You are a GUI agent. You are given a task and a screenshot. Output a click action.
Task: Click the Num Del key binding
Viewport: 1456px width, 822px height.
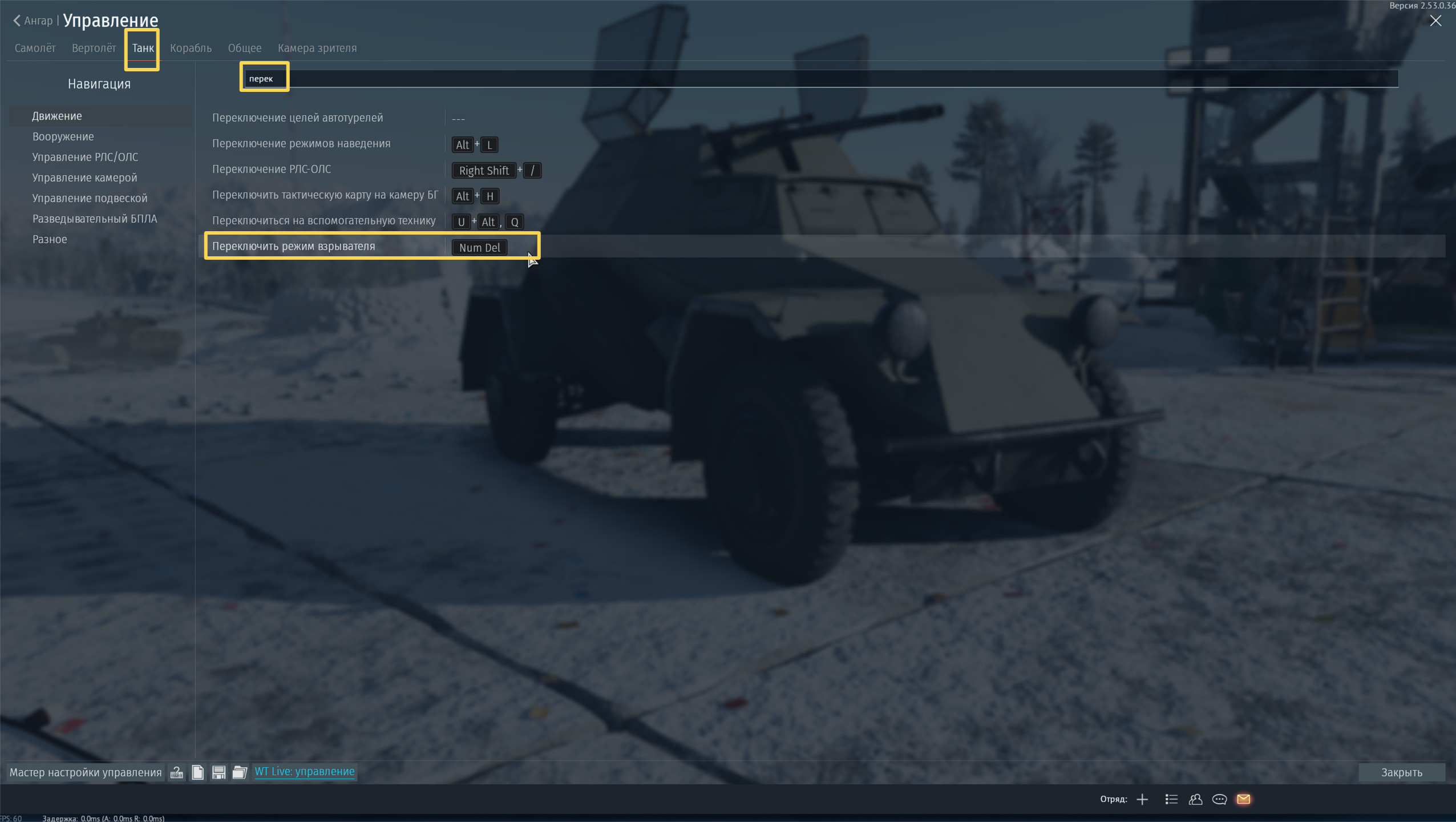pos(479,248)
